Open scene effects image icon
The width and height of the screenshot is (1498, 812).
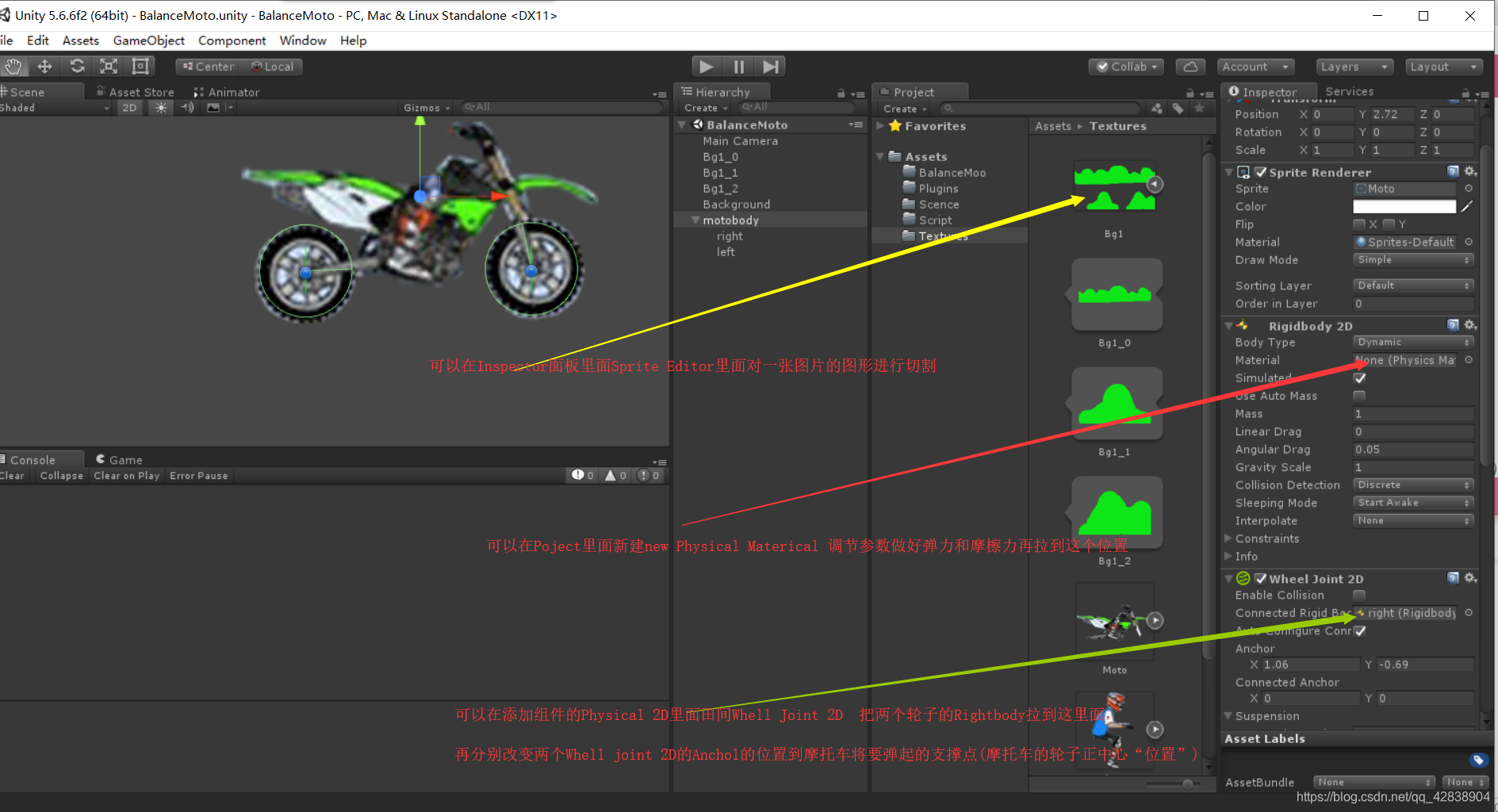(213, 108)
